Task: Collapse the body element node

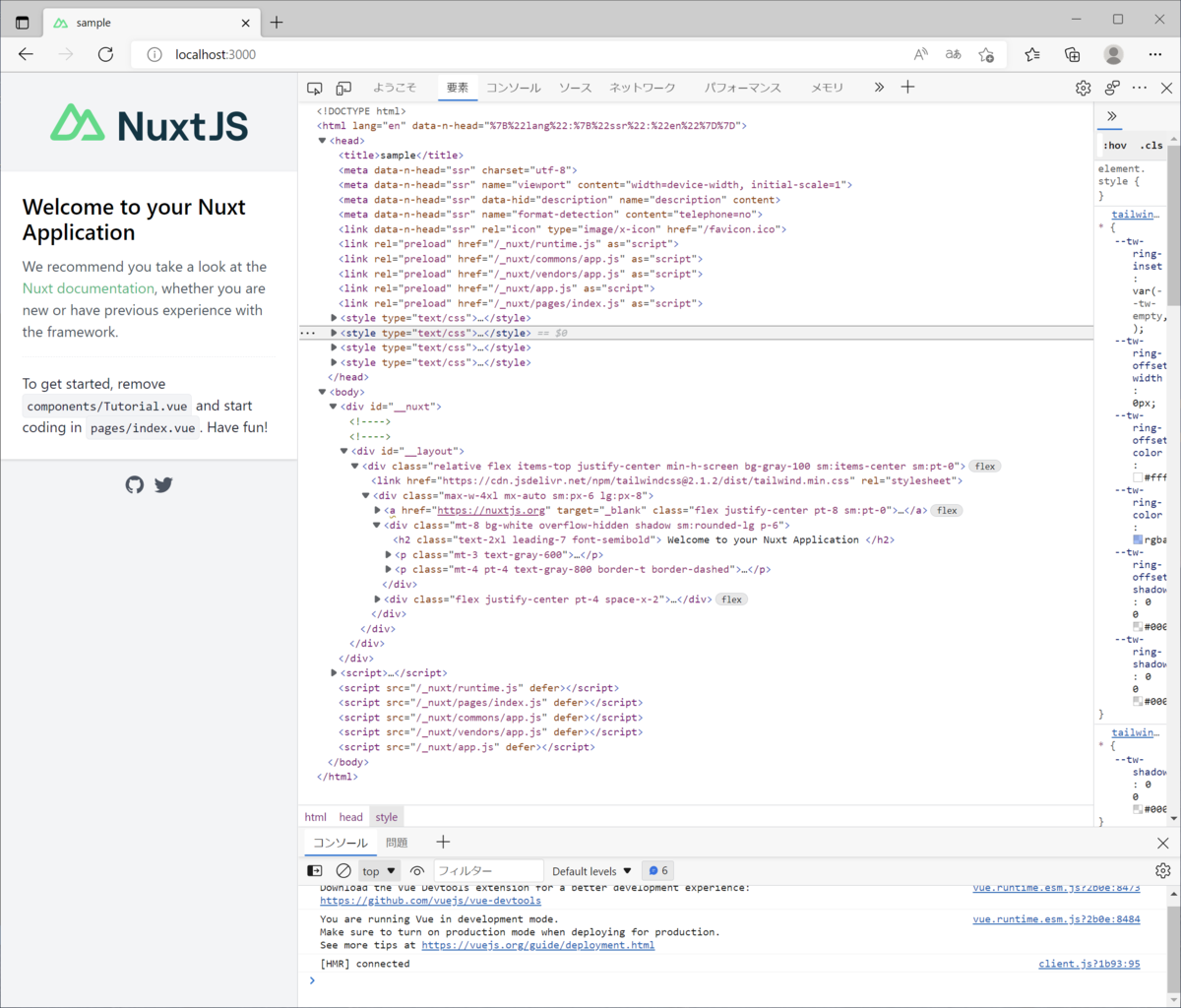Action: coord(322,392)
